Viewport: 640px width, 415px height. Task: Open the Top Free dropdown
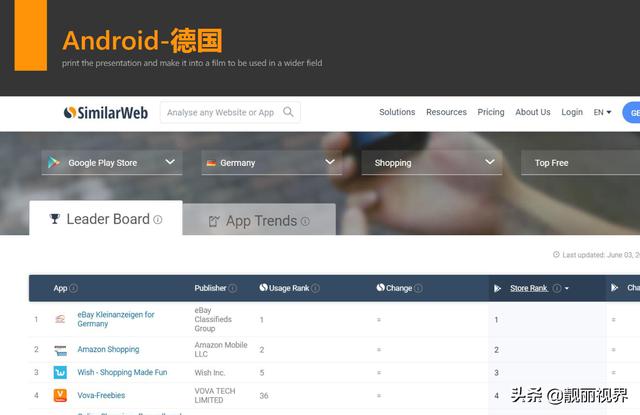click(580, 163)
